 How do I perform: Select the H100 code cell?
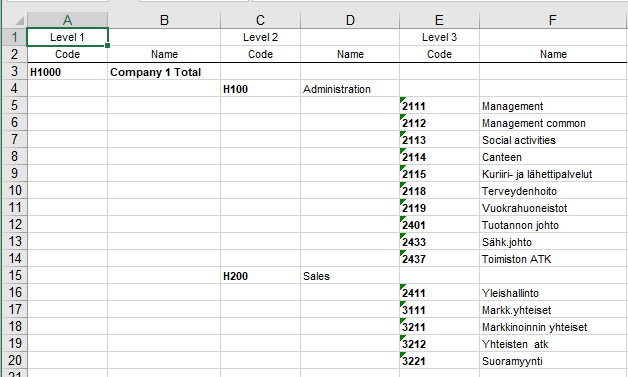[x=260, y=89]
